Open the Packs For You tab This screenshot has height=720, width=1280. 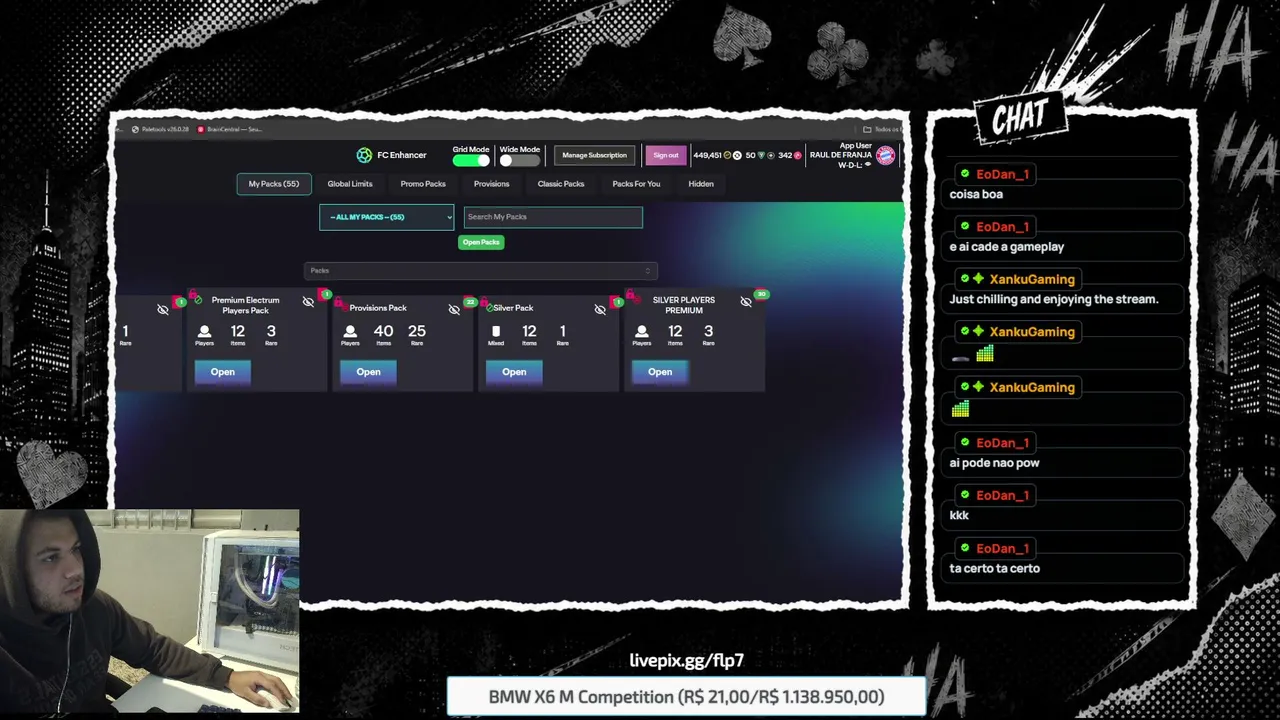pos(636,184)
